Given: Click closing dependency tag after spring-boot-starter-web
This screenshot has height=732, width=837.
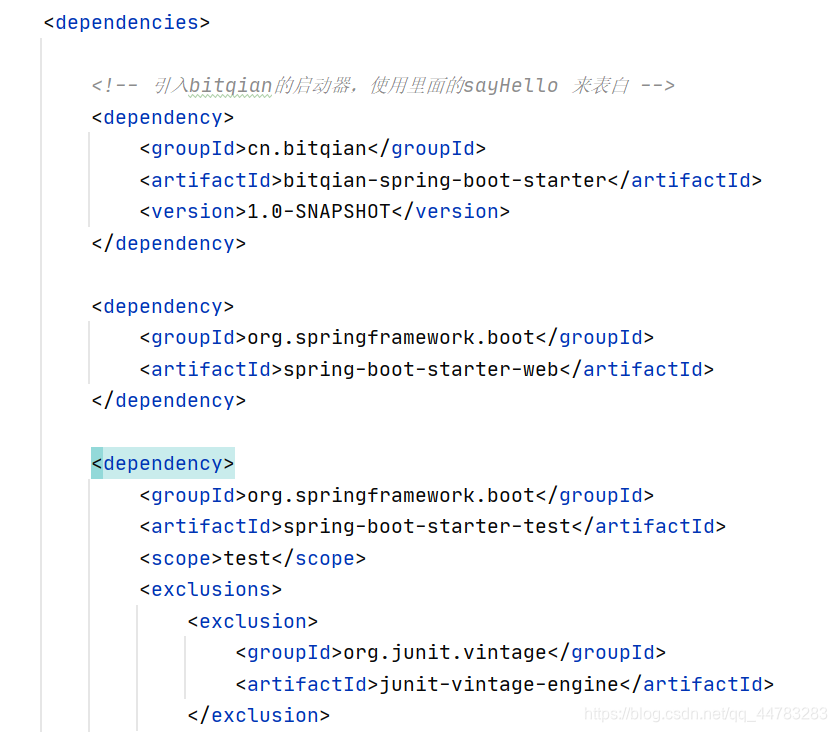Looking at the screenshot, I should [169, 401].
